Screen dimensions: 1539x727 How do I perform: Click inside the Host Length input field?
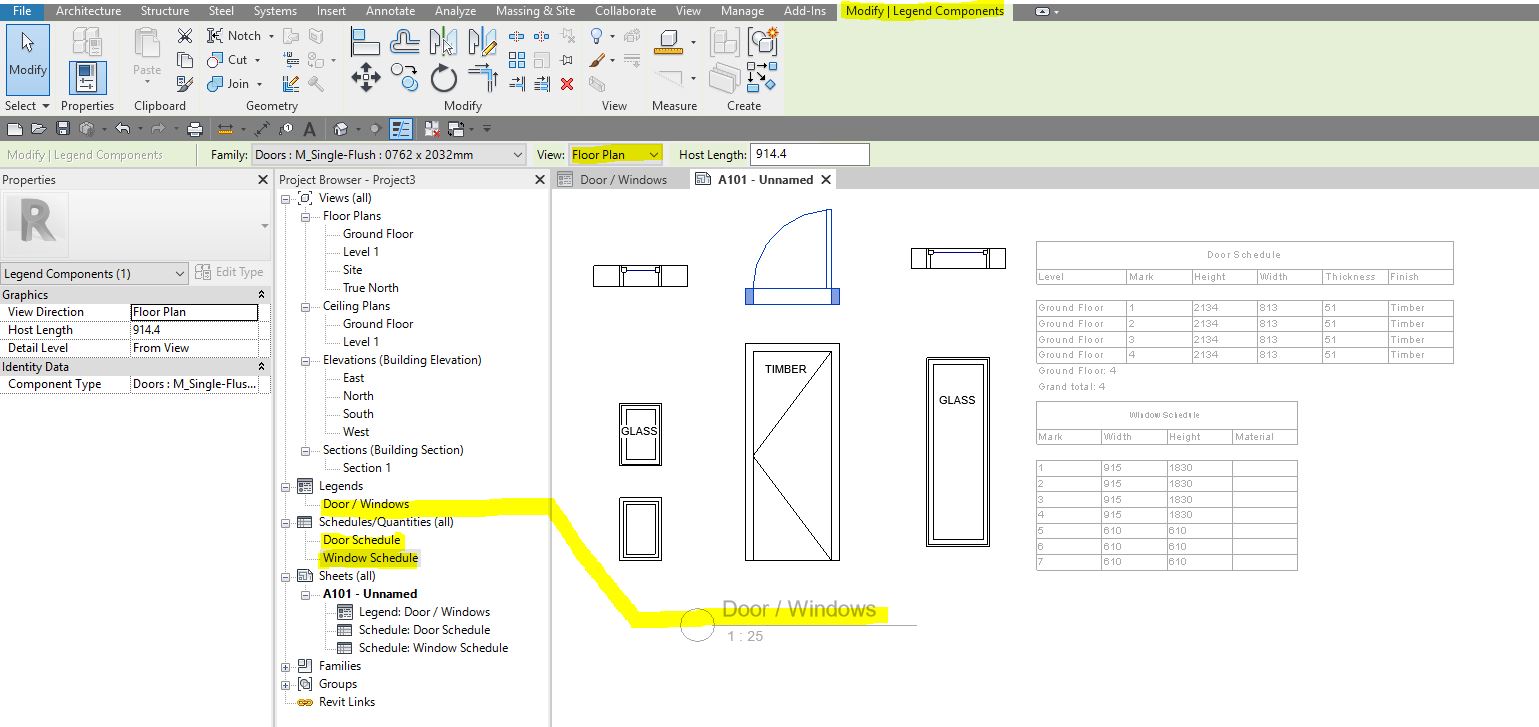[810, 154]
